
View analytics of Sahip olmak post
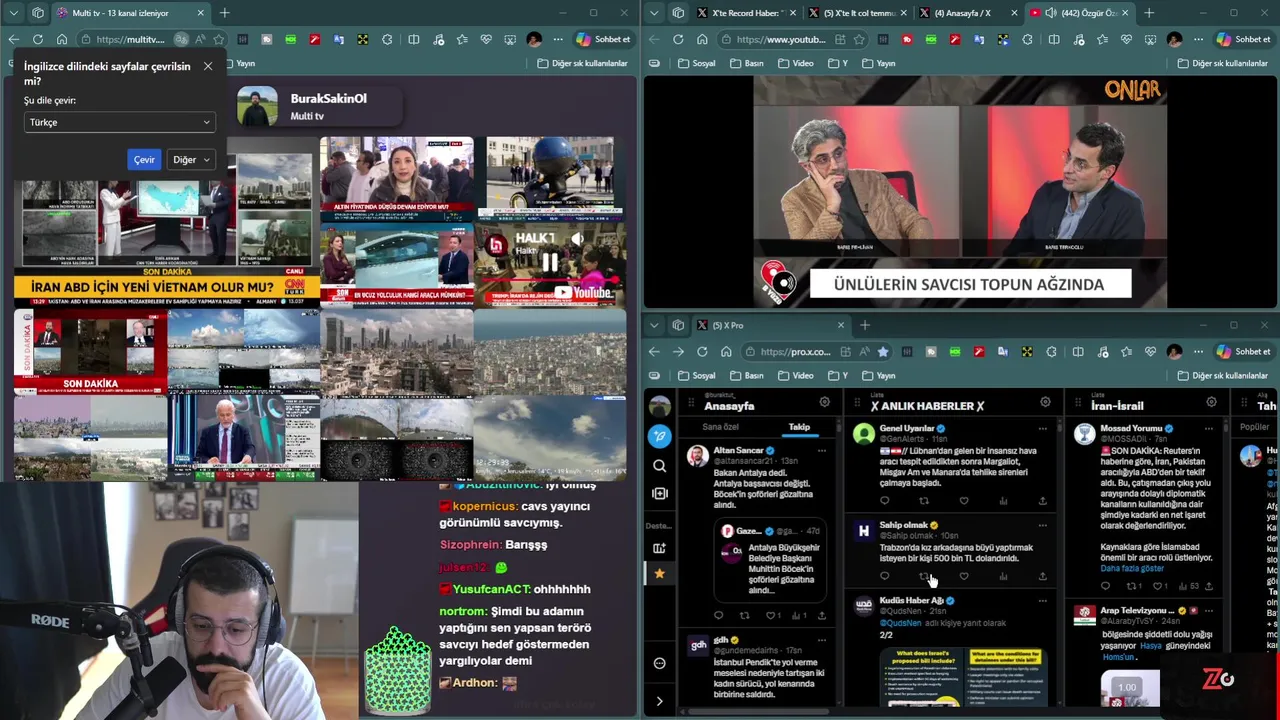point(1003,576)
